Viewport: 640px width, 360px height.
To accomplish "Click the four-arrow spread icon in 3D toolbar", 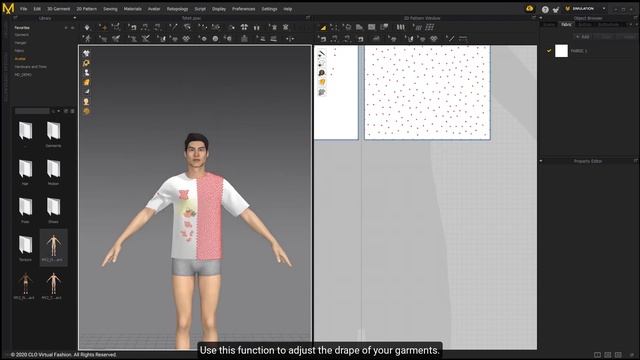I will pos(244,27).
